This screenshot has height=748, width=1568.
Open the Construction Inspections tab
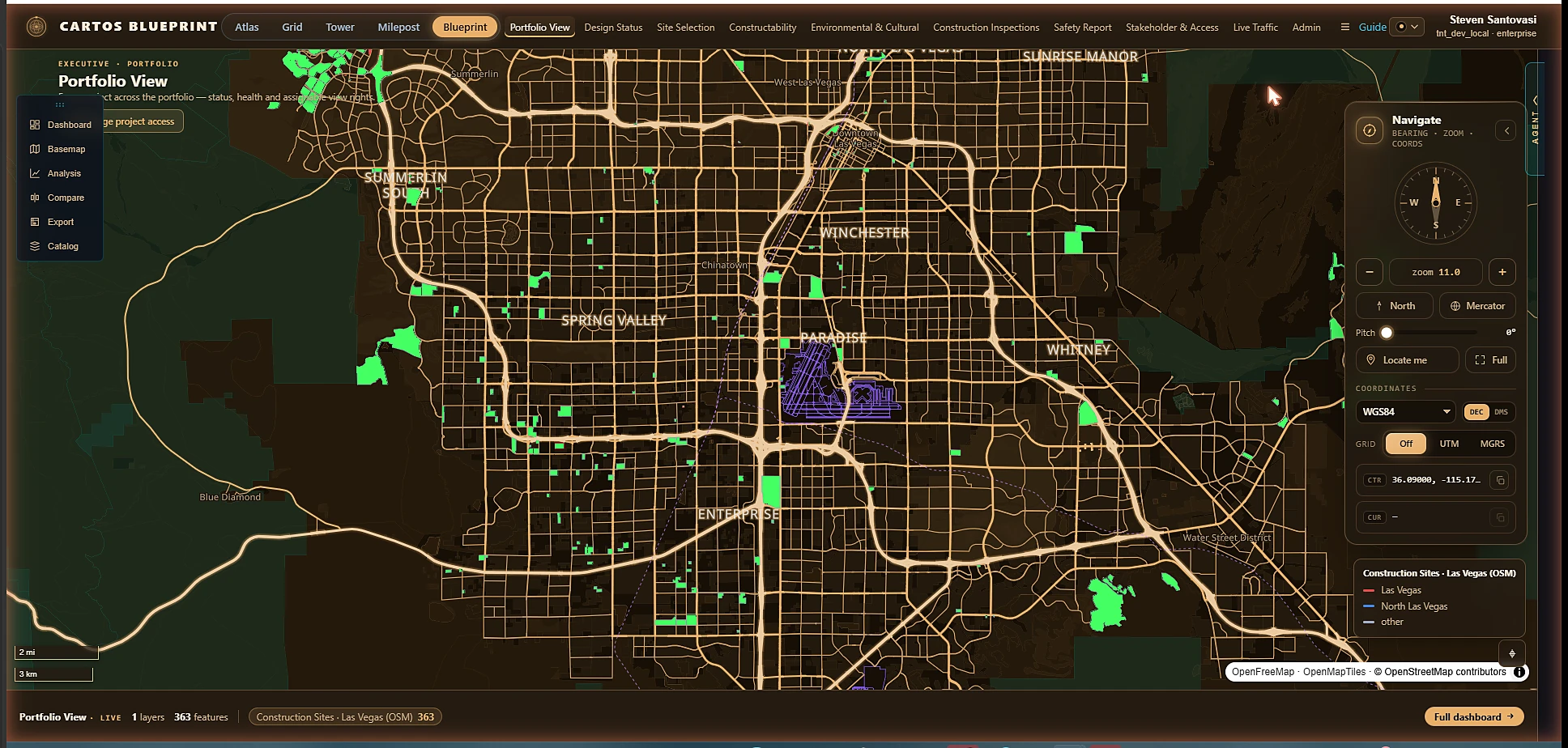[986, 27]
